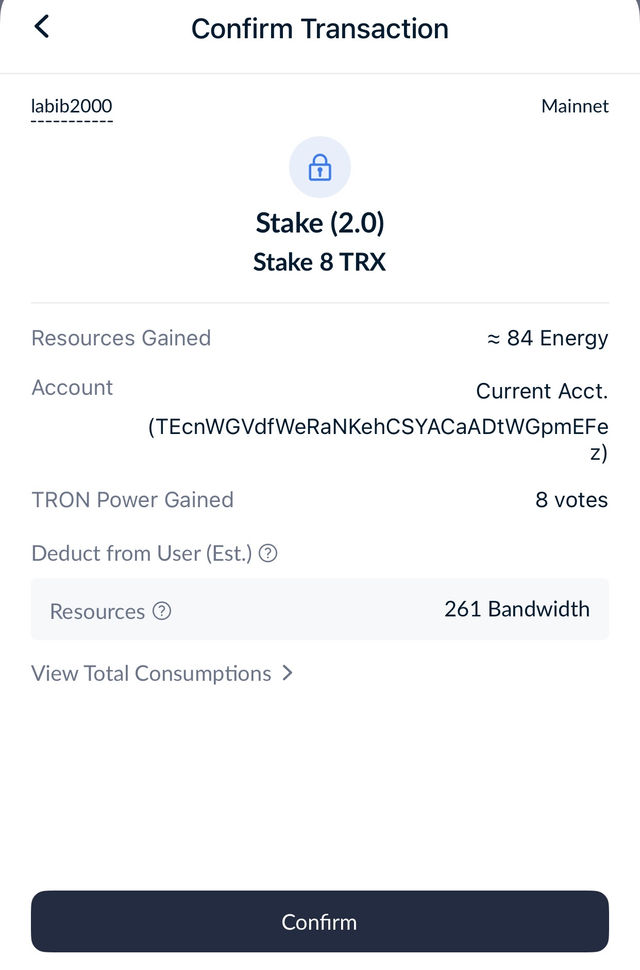The image size is (640, 970).
Task: Expand the View Total Consumptions chevron
Action: pyautogui.click(x=288, y=673)
